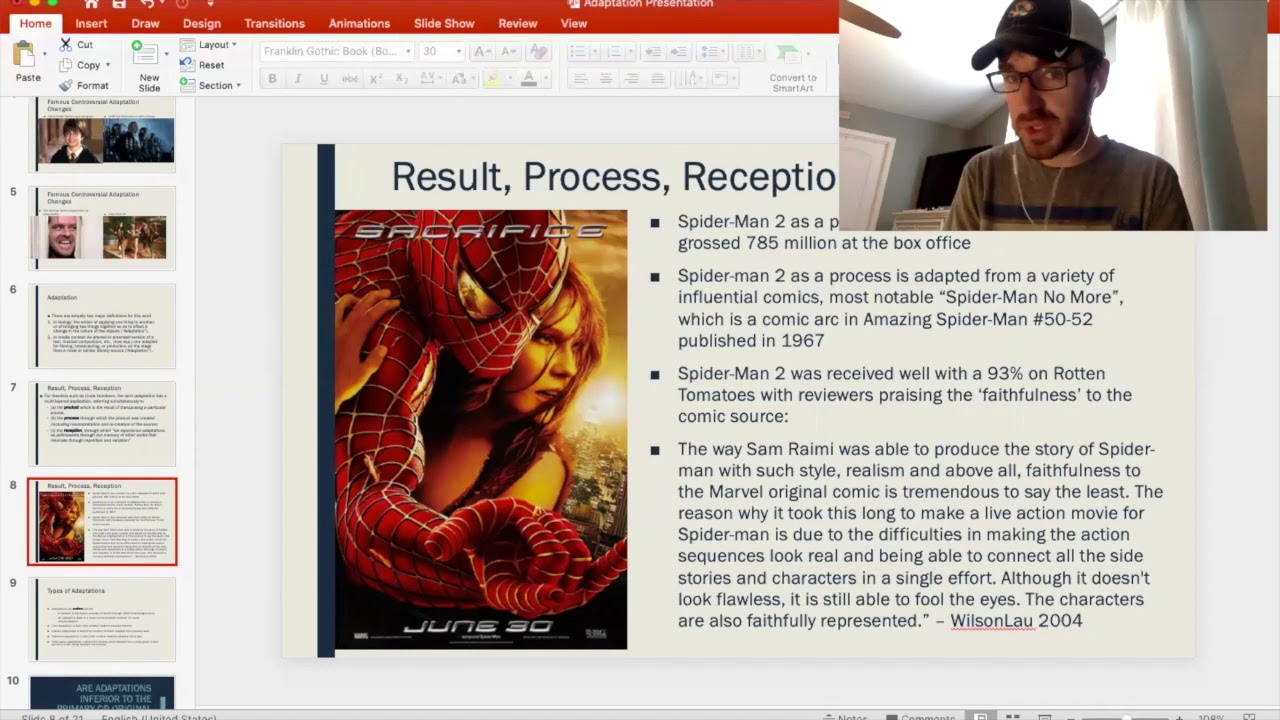
Task: Expand the Copy dropdown arrow
Action: point(108,65)
